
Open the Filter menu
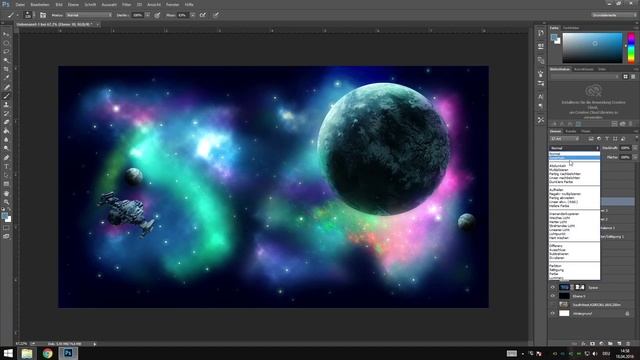coord(127,4)
